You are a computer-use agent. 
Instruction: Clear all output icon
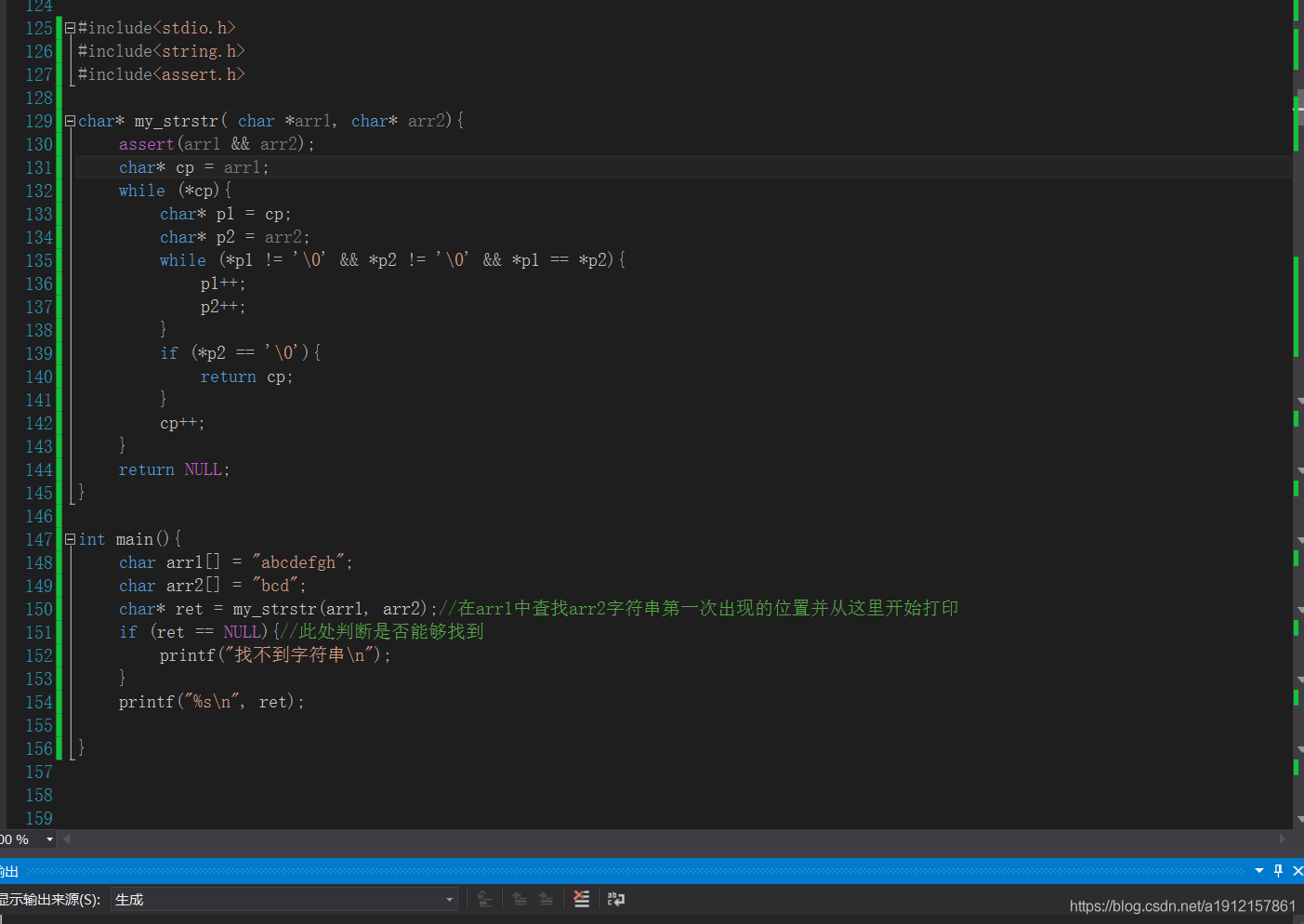(581, 899)
